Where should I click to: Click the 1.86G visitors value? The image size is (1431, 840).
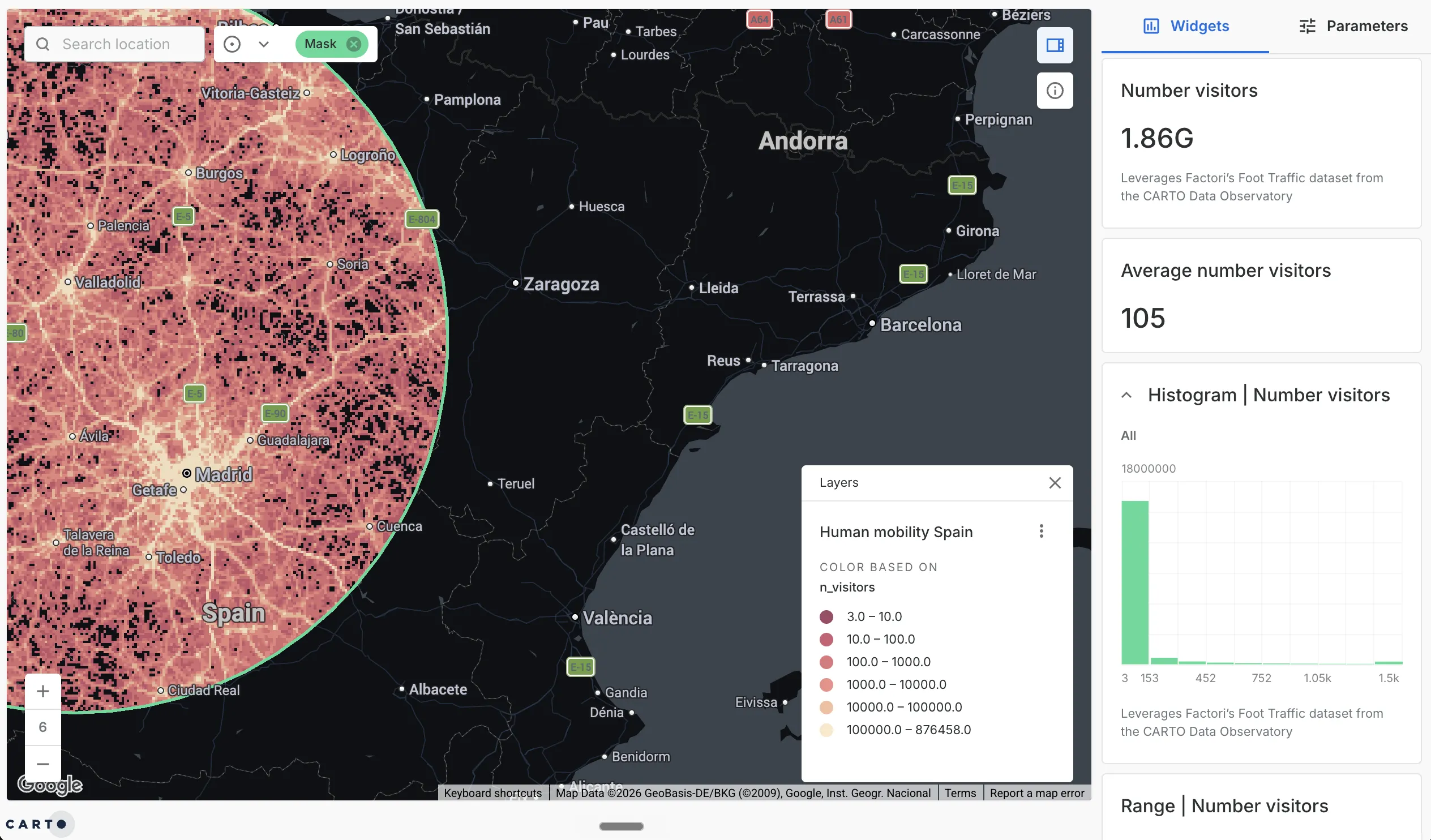point(1156,138)
